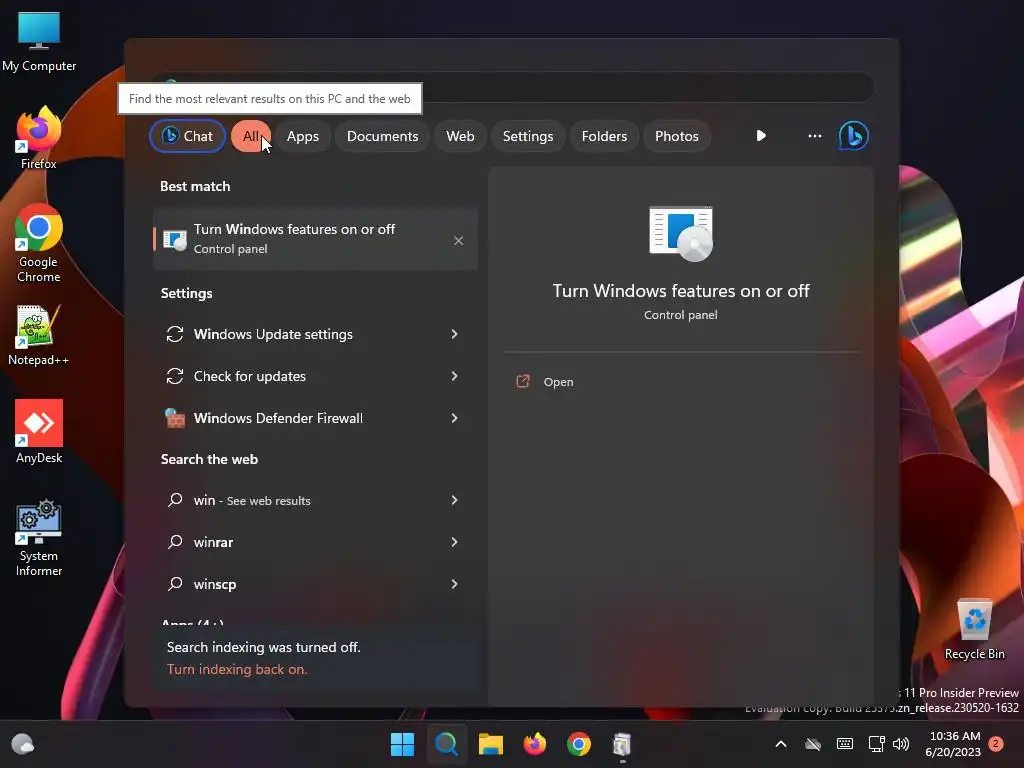Open the Bing Chat filter chip
This screenshot has height=768, width=1024.
[x=187, y=136]
